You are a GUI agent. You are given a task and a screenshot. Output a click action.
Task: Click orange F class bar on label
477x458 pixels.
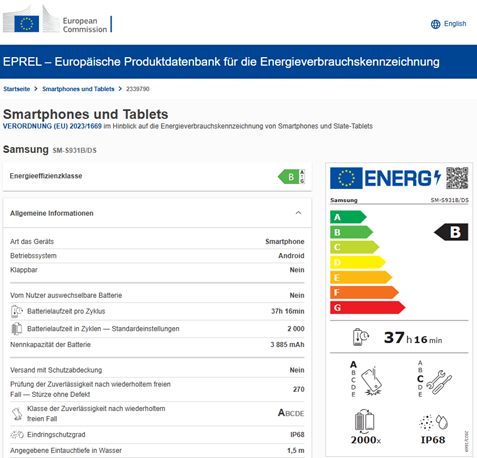pyautogui.click(x=364, y=292)
